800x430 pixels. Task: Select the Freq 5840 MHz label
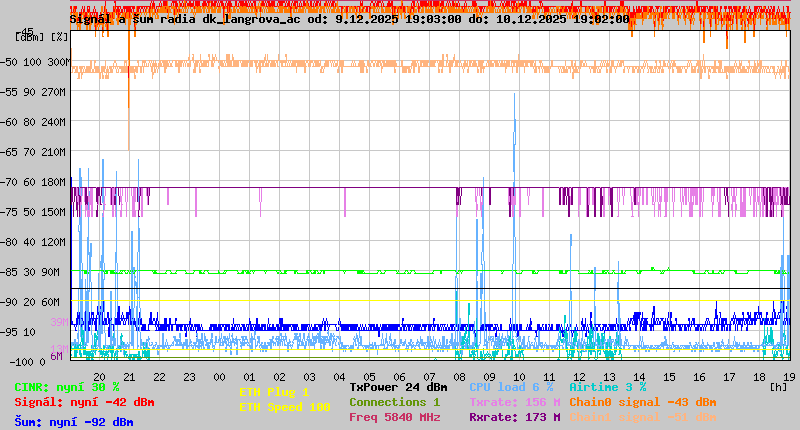click(394, 417)
